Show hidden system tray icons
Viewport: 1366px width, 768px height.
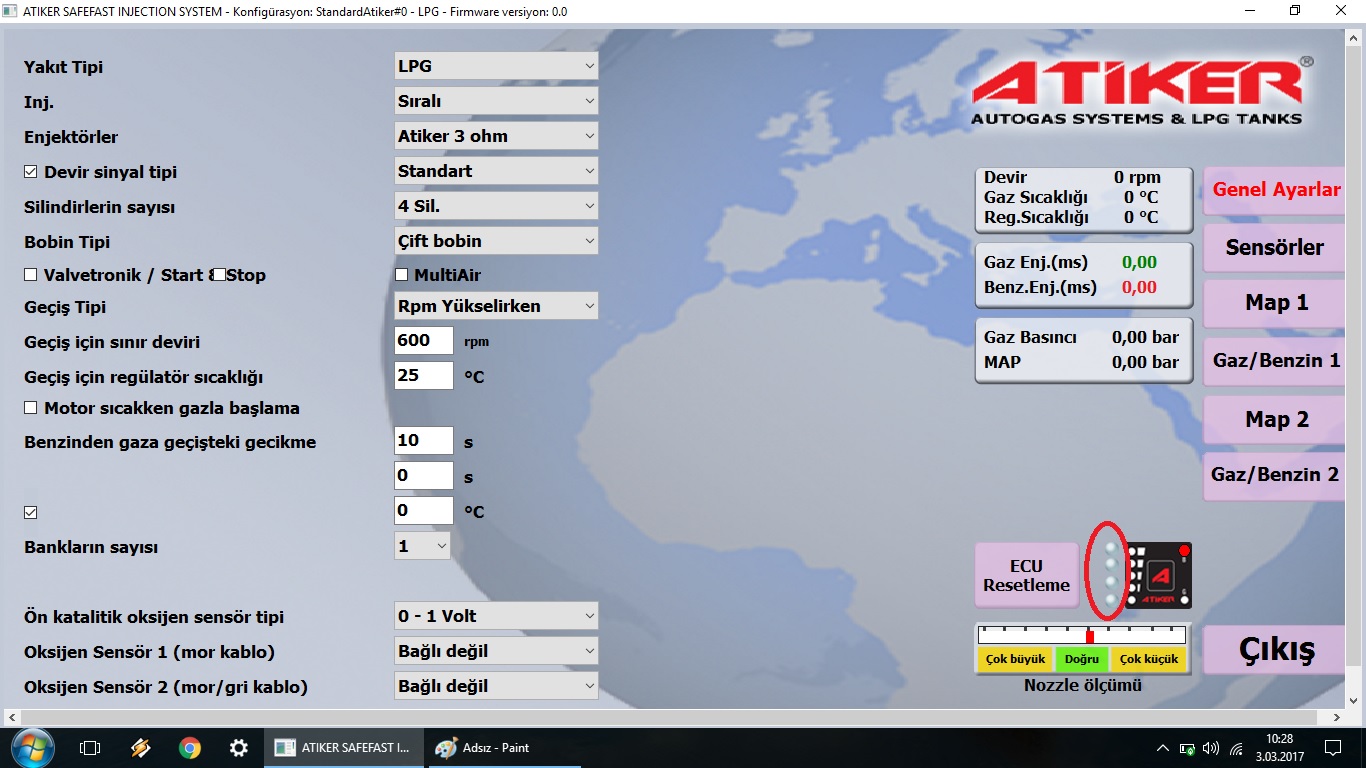[x=1162, y=748]
